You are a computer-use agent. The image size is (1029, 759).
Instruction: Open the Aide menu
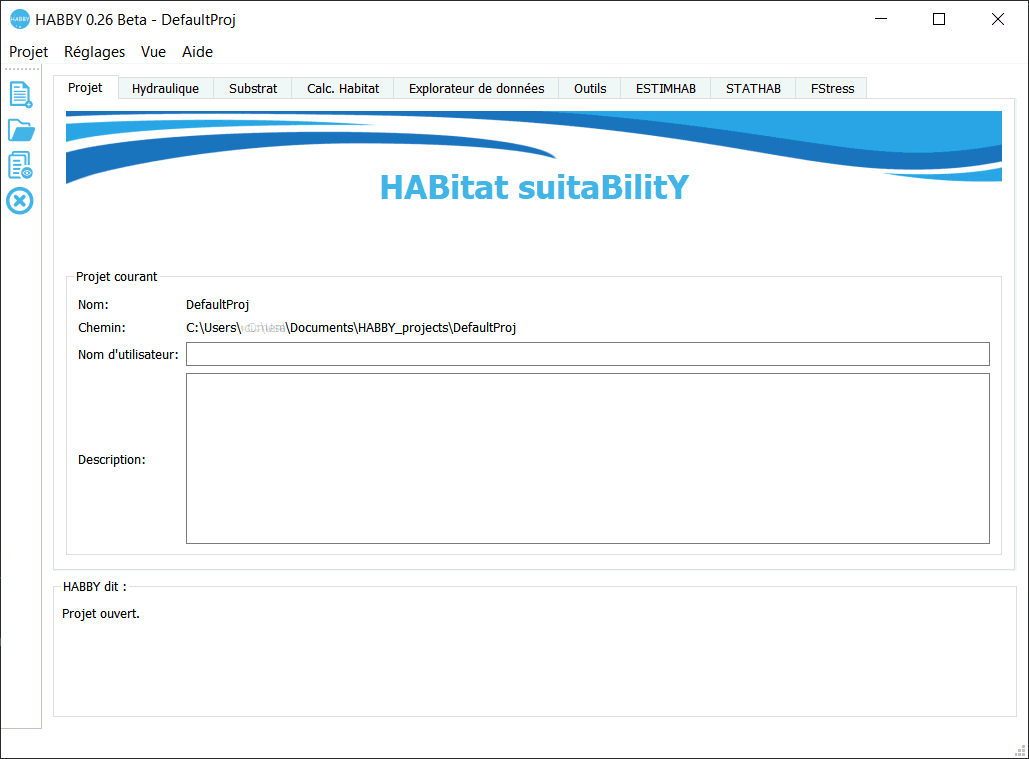[x=197, y=52]
